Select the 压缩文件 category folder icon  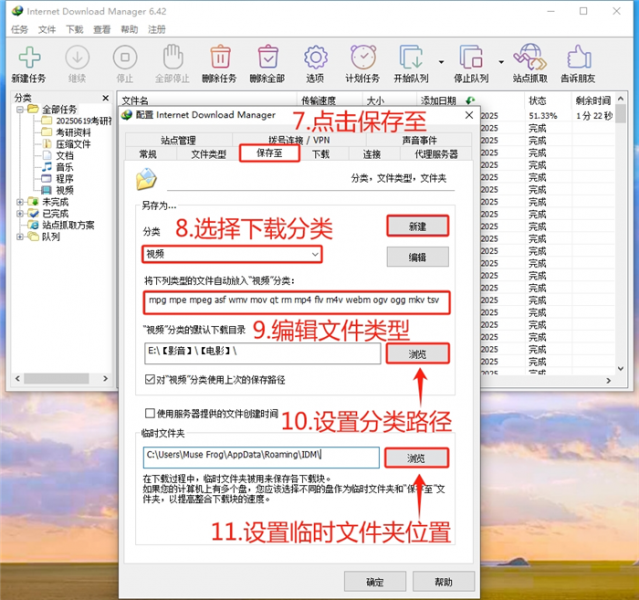pyautogui.click(x=47, y=144)
